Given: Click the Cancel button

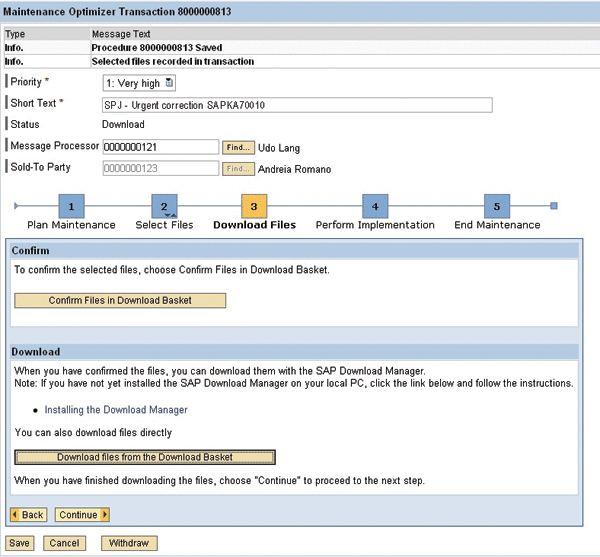Looking at the screenshot, I should pos(64,543).
